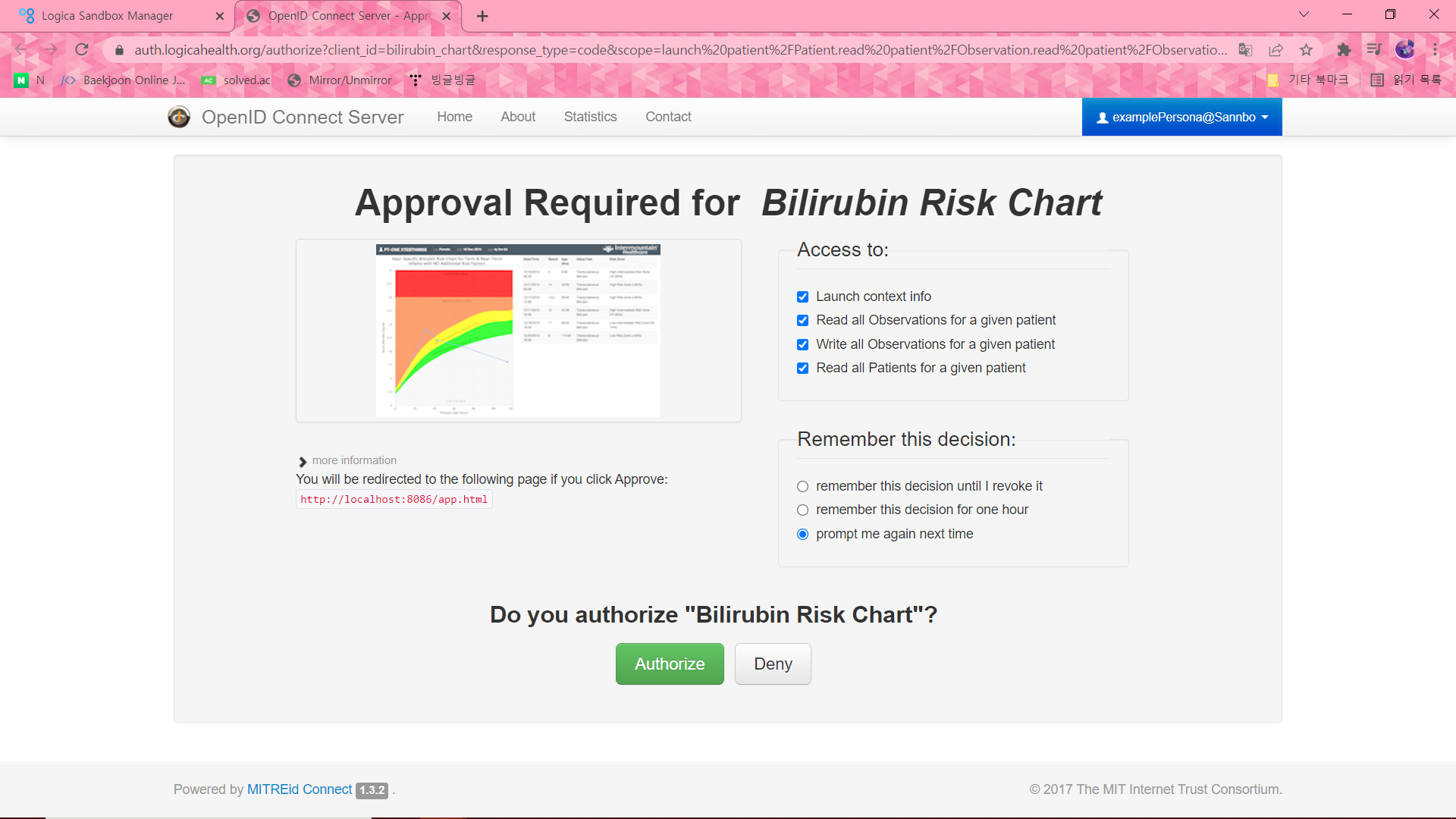The height and width of the screenshot is (819, 1456).
Task: Open the browser profile avatar icon
Action: tap(1404, 50)
